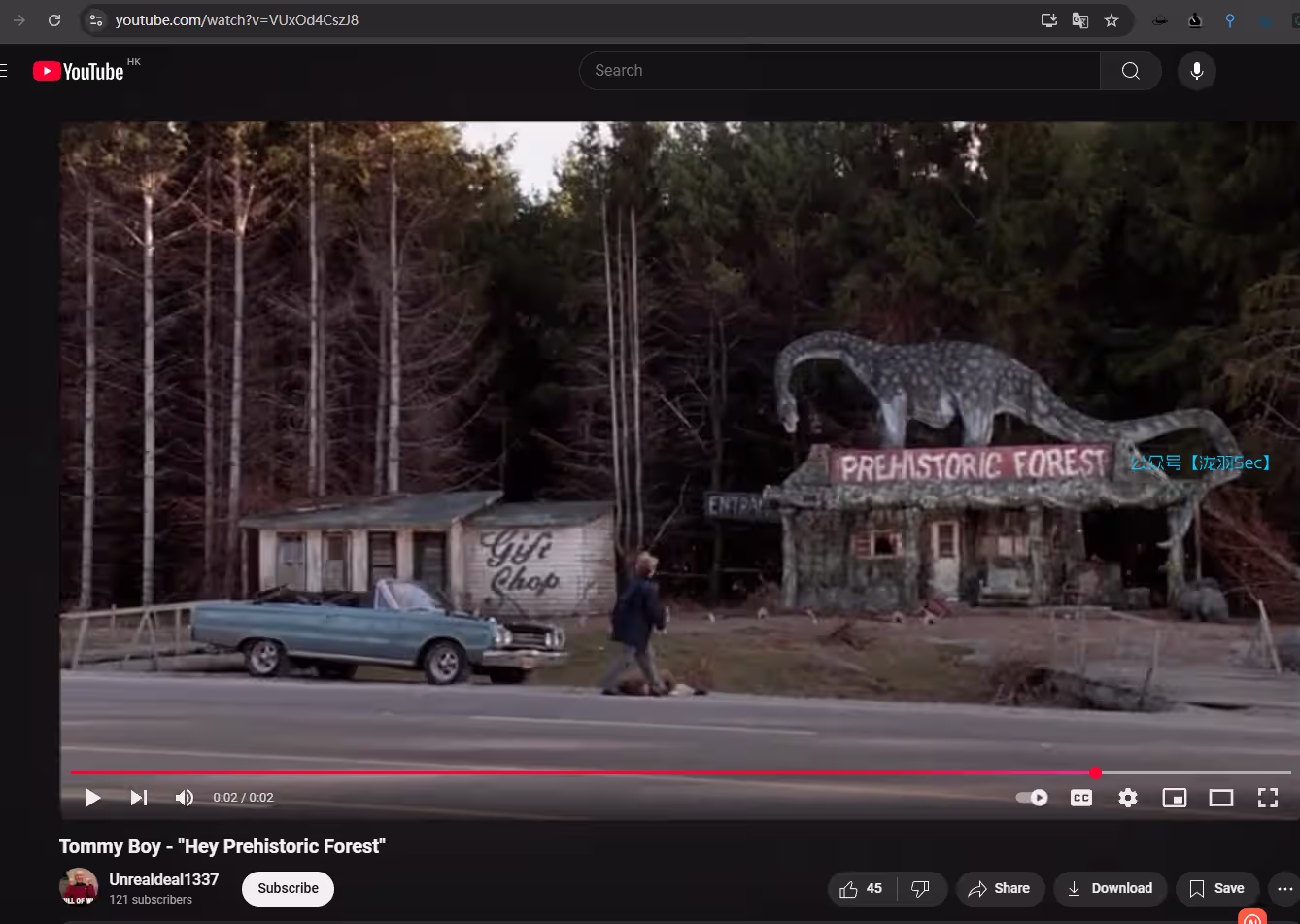Open the black hat extension icon

1160,20
